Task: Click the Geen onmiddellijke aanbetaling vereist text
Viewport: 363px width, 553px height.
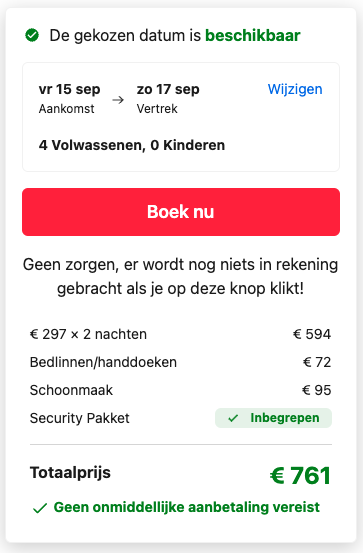Action: click(187, 507)
